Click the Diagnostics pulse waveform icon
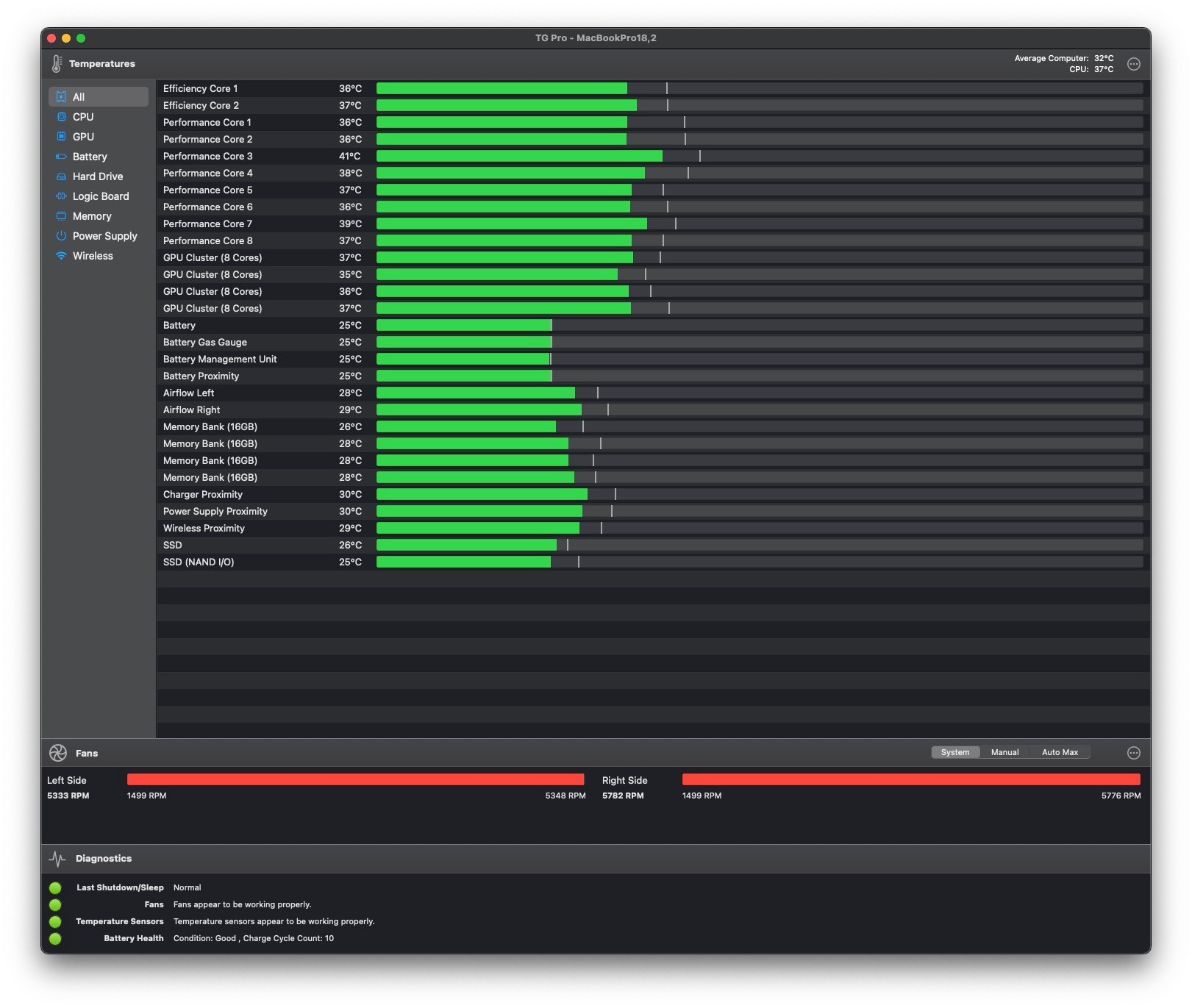Image resolution: width=1192 pixels, height=1008 pixels. (x=57, y=859)
